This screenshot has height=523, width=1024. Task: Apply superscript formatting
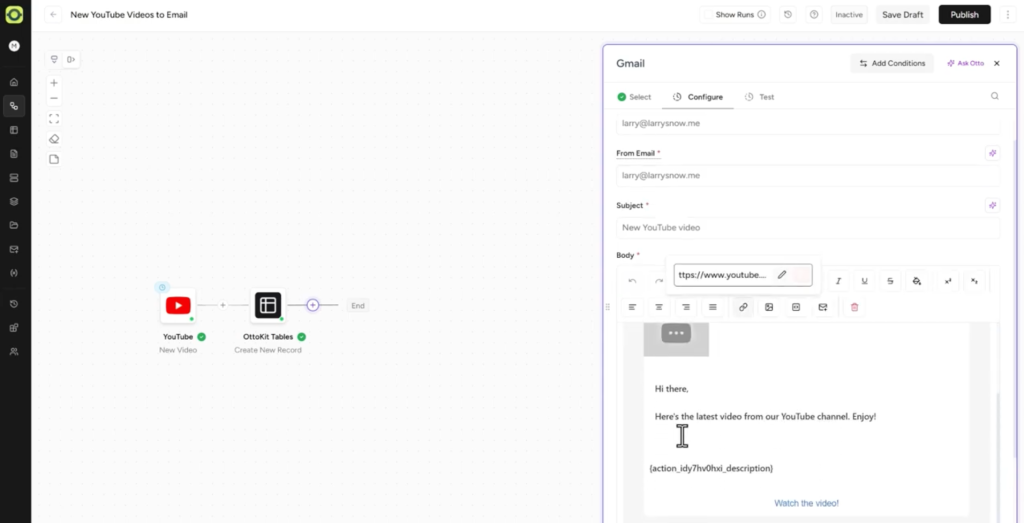948,281
